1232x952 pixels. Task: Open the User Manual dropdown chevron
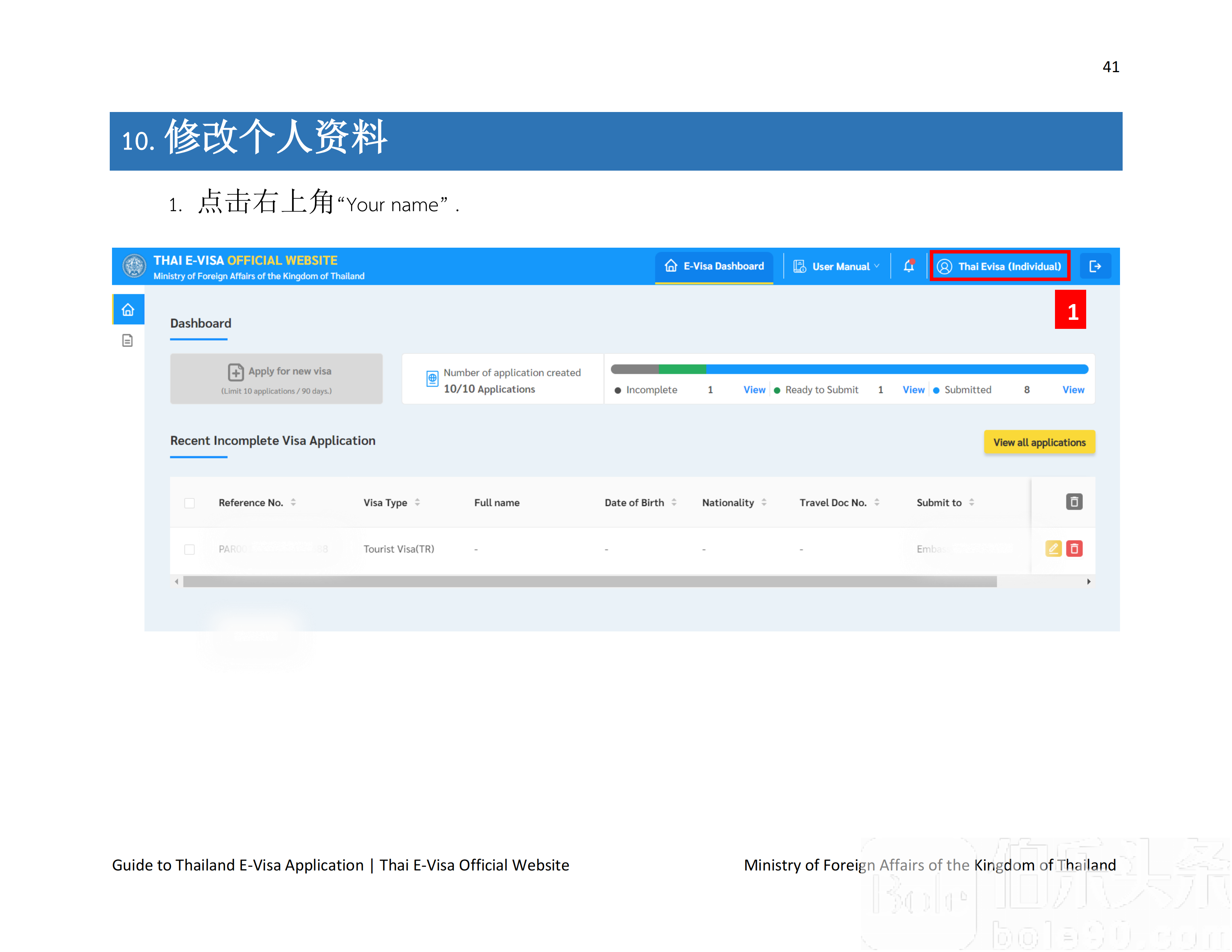tap(877, 266)
